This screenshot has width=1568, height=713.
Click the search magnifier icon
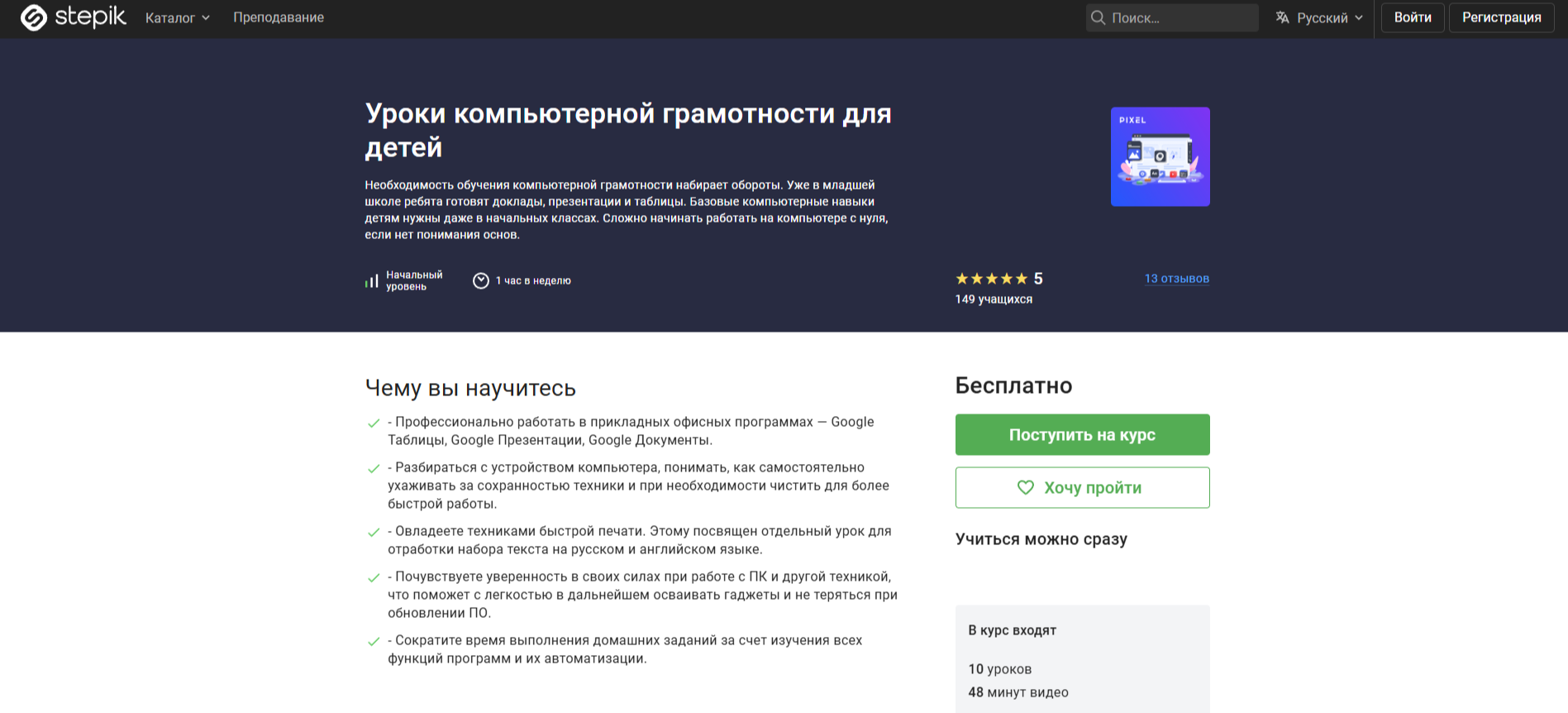[x=1099, y=17]
